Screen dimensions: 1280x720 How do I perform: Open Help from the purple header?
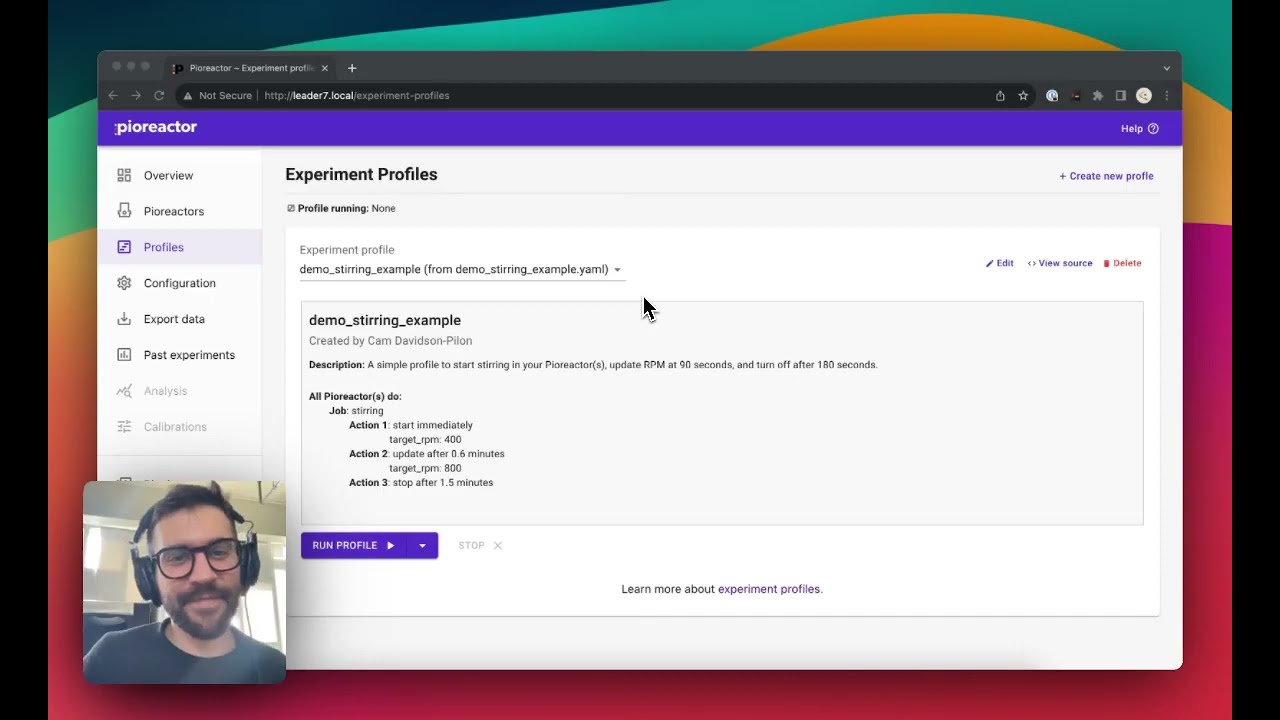[x=1139, y=129]
